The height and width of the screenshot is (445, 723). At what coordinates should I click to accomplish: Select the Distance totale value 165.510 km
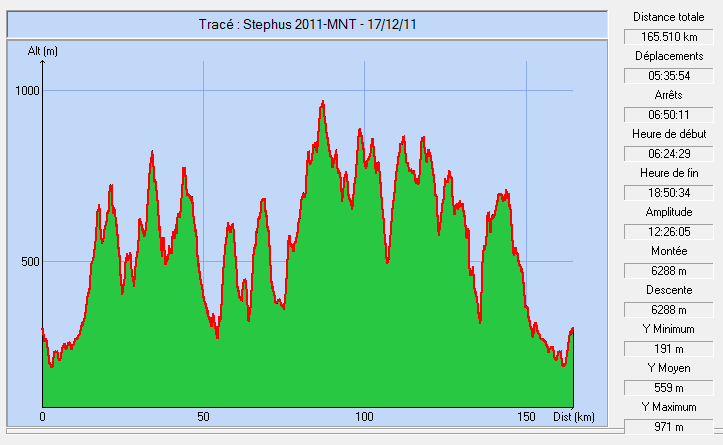coord(668,37)
